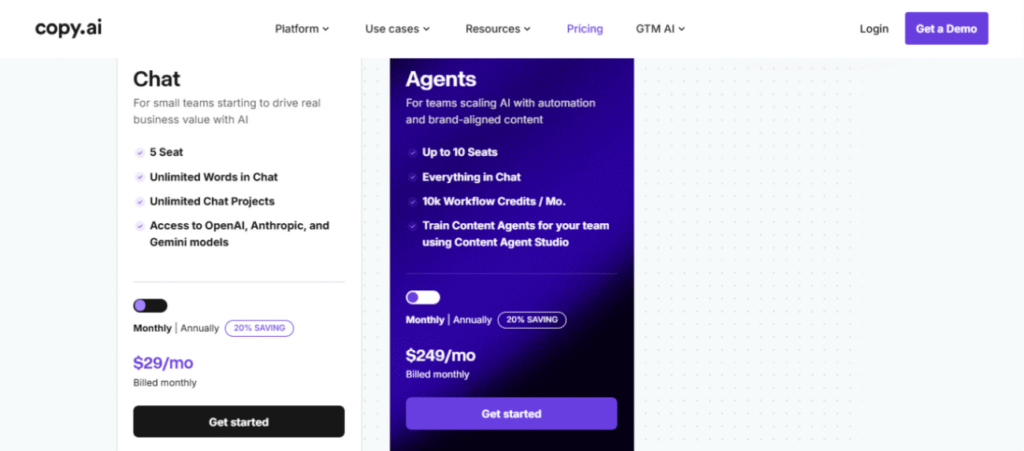Viewport: 1024px width, 451px height.
Task: Click checkmark beside Access to OpenAI models
Action: [140, 226]
